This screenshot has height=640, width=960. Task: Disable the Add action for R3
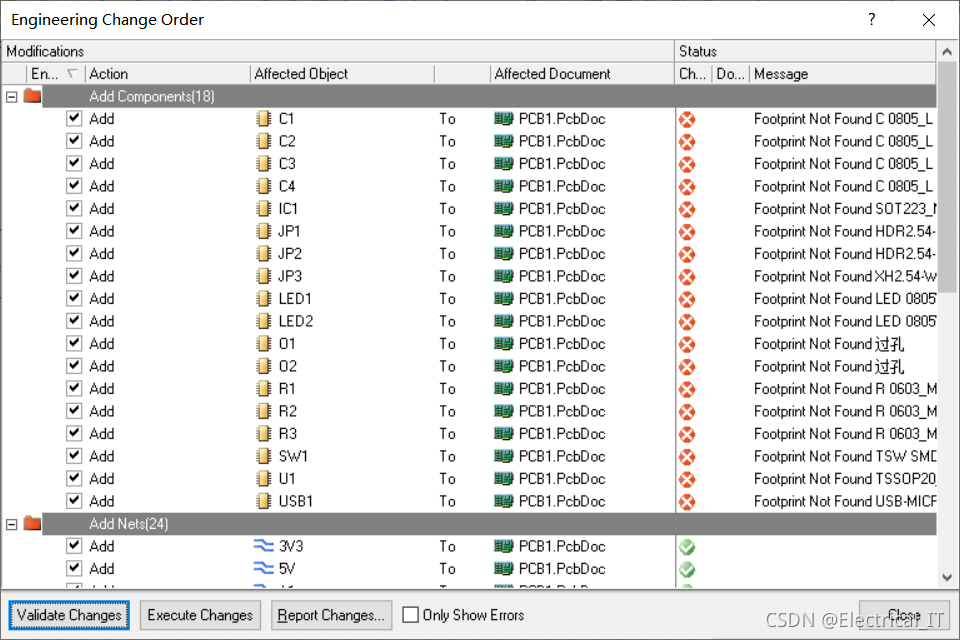(74, 433)
